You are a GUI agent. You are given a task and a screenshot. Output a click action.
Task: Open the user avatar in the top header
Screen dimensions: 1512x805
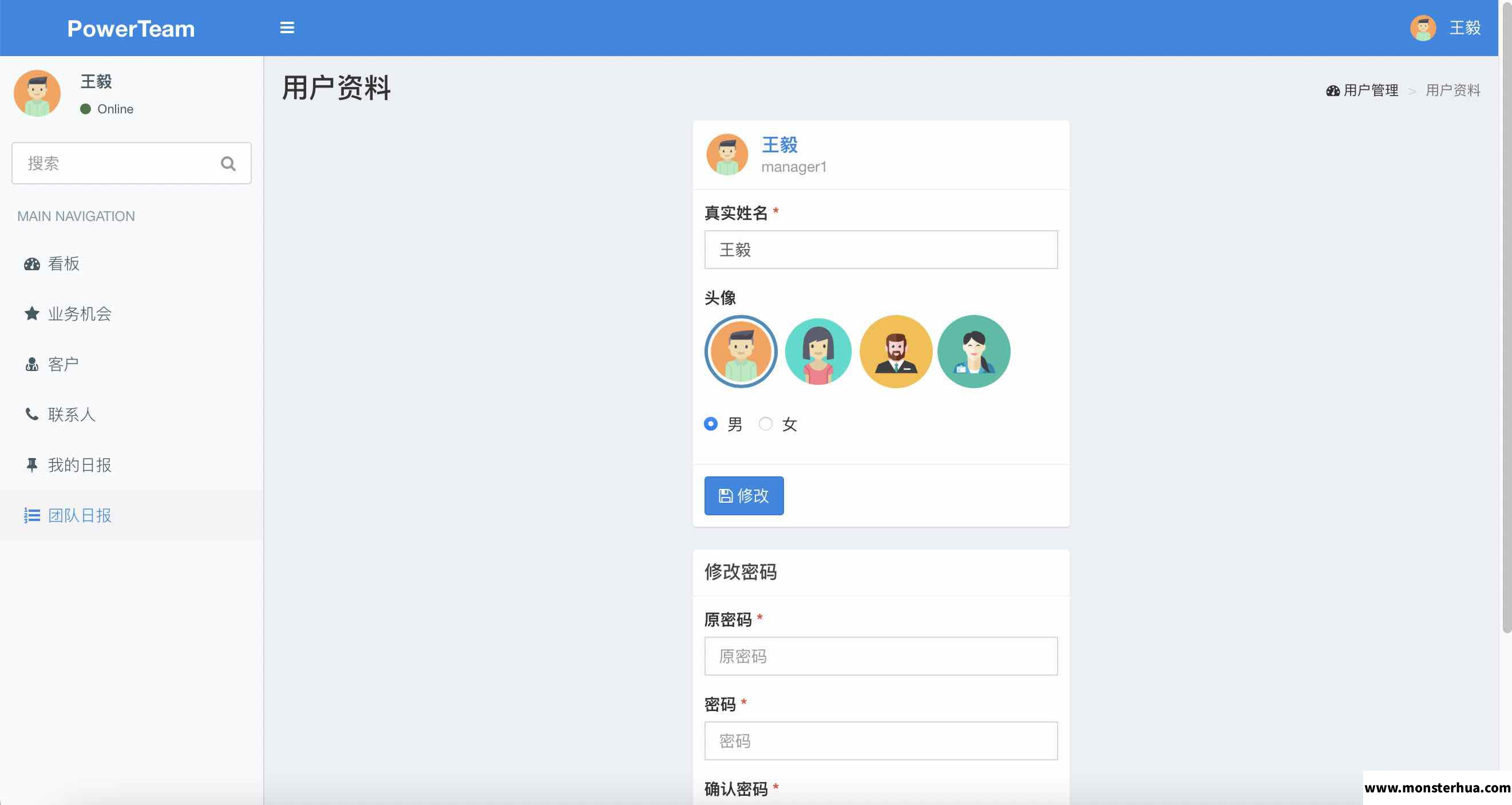click(1423, 27)
